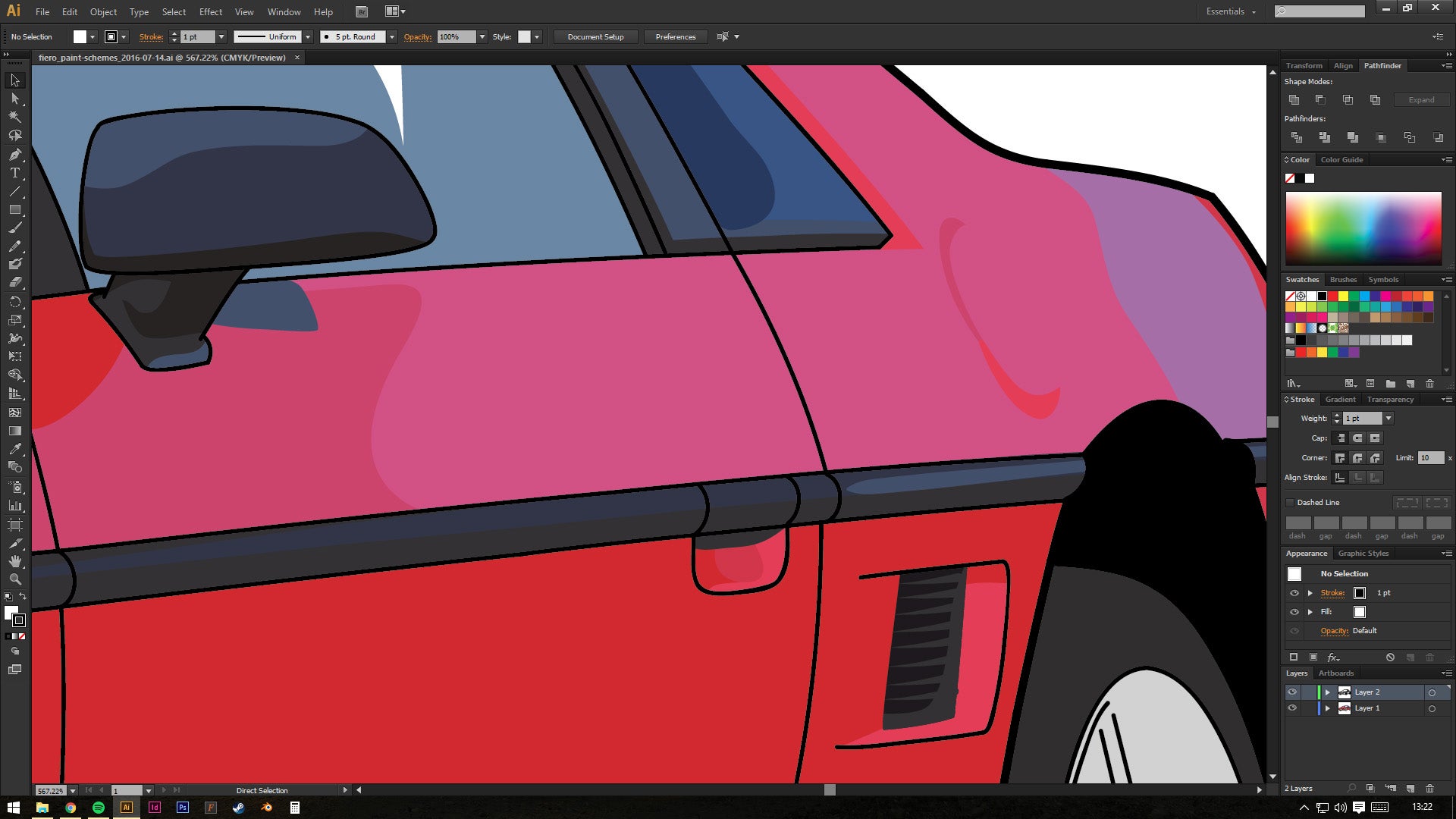
Task: Select the Pen tool
Action: point(14,155)
